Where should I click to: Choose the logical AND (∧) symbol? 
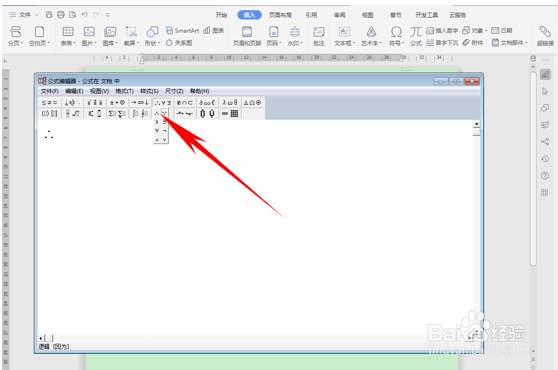pyautogui.click(x=157, y=139)
